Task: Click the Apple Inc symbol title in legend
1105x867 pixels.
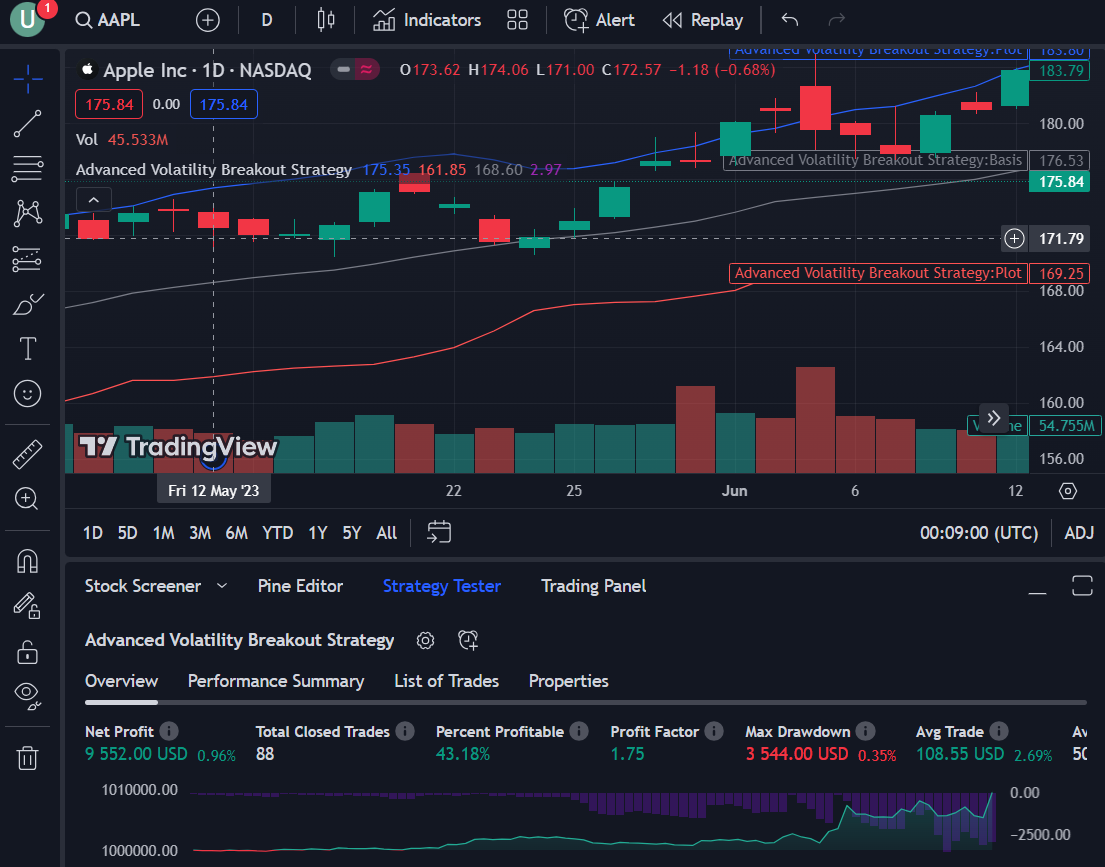Action: pyautogui.click(x=206, y=70)
